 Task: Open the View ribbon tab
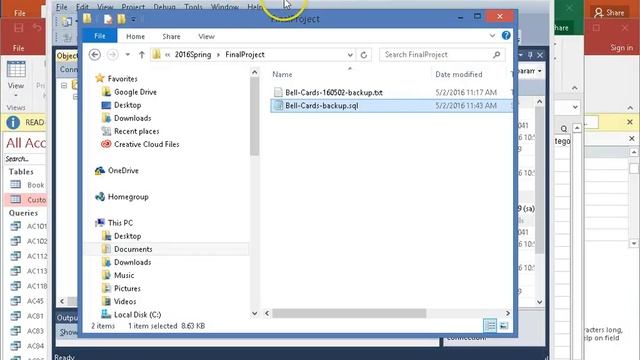[206, 36]
